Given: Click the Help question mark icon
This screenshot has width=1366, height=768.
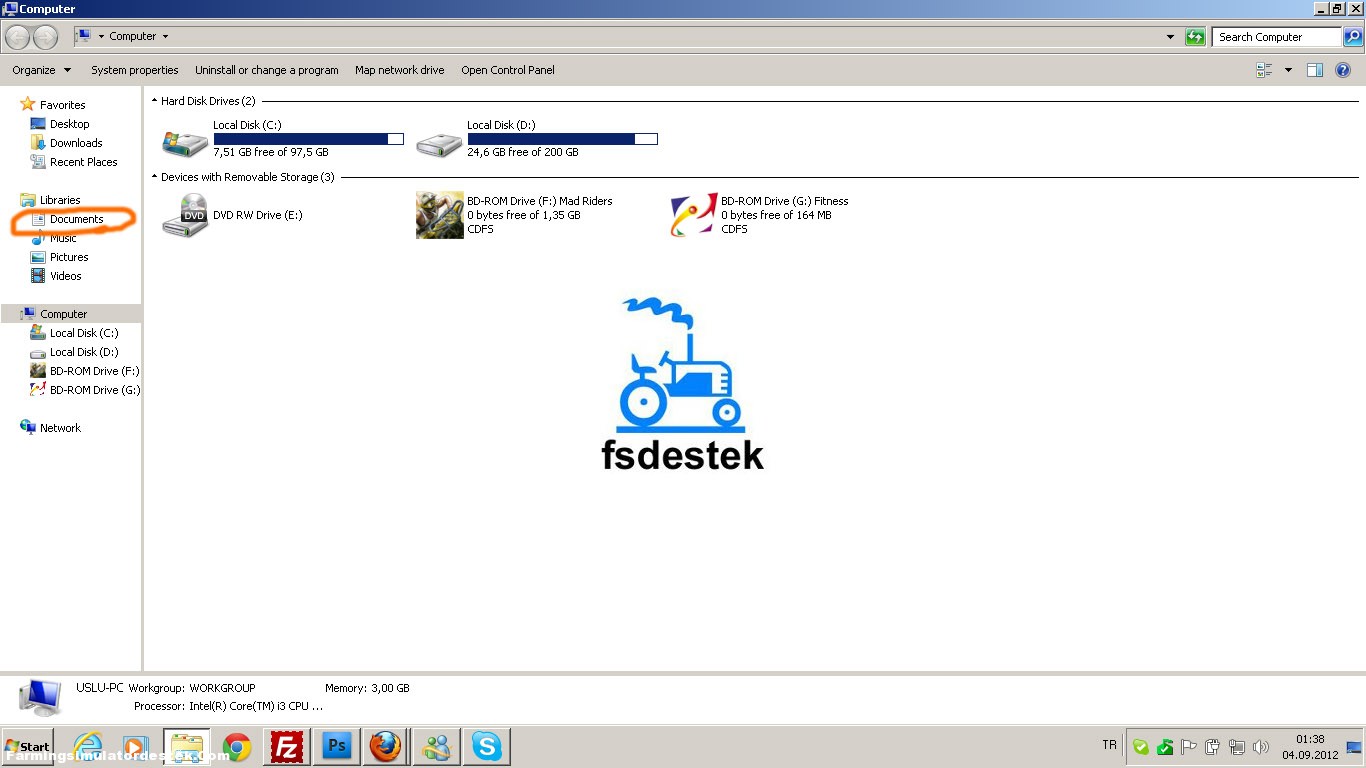Looking at the screenshot, I should 1343,70.
